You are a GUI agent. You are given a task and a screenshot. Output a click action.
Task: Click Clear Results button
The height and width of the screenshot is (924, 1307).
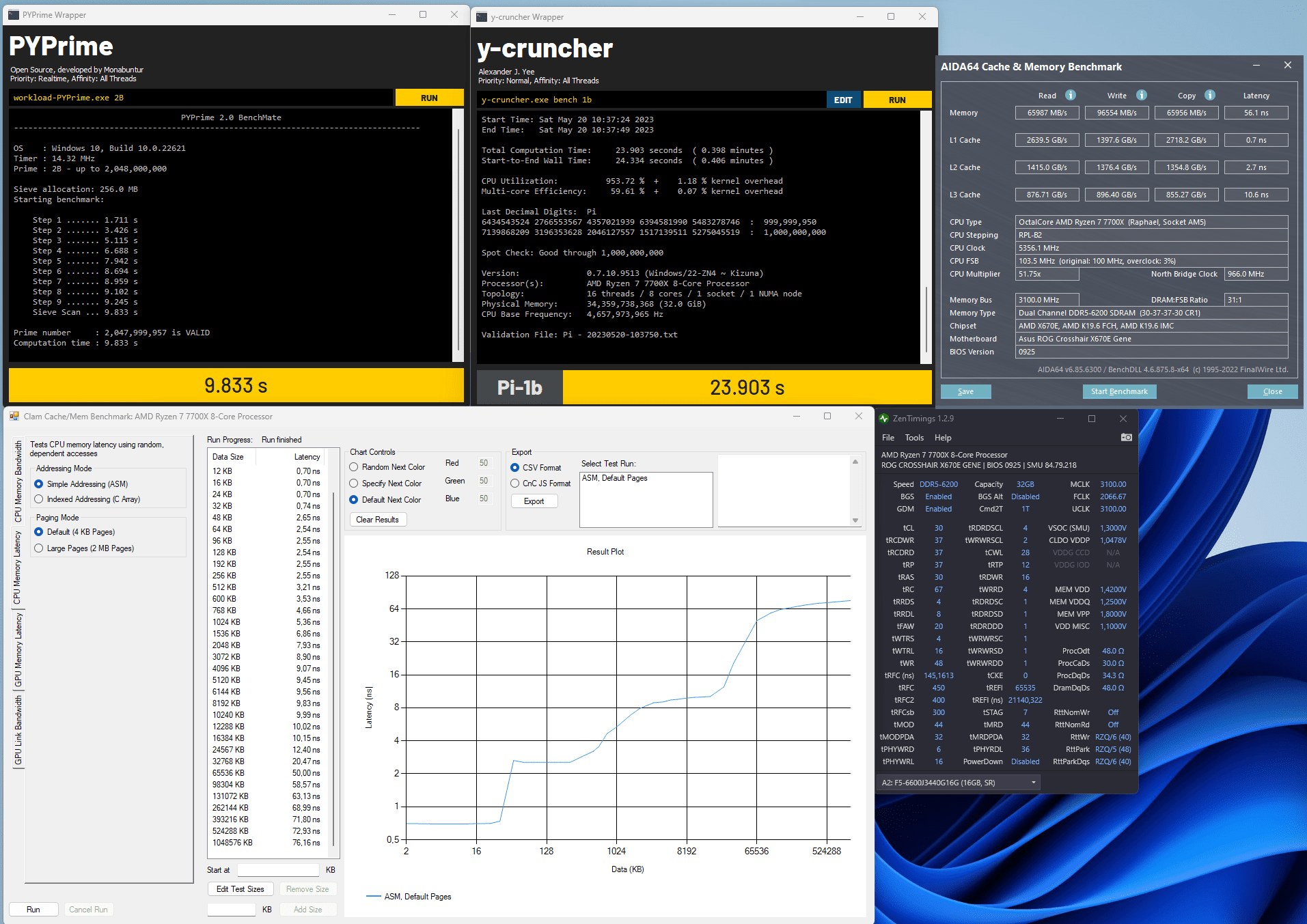click(378, 520)
